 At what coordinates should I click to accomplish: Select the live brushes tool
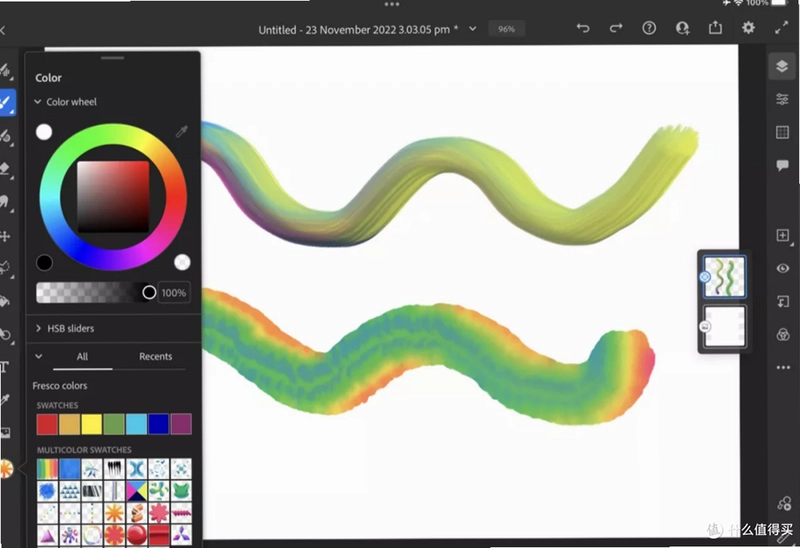coord(6,103)
